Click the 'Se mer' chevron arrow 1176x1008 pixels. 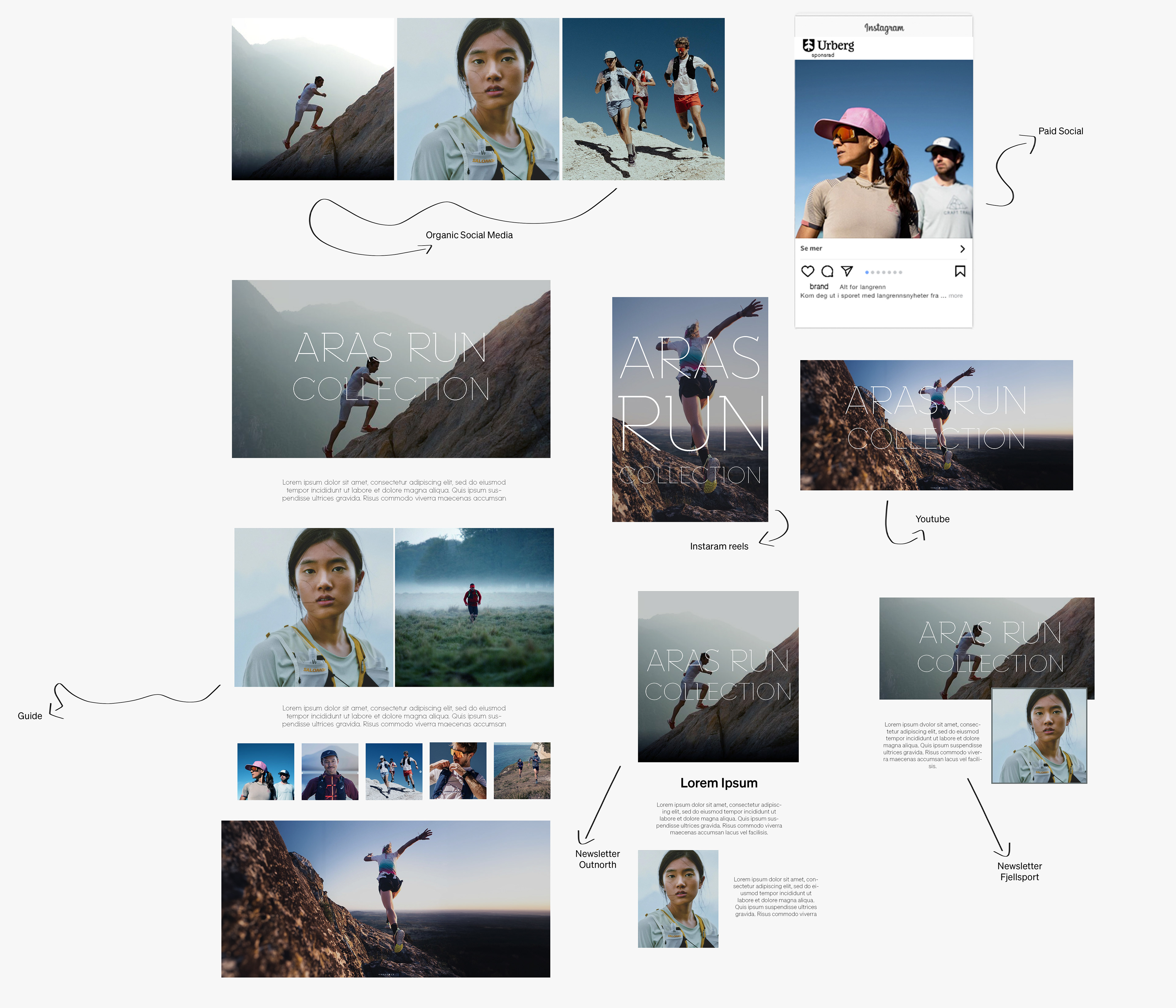tap(962, 249)
